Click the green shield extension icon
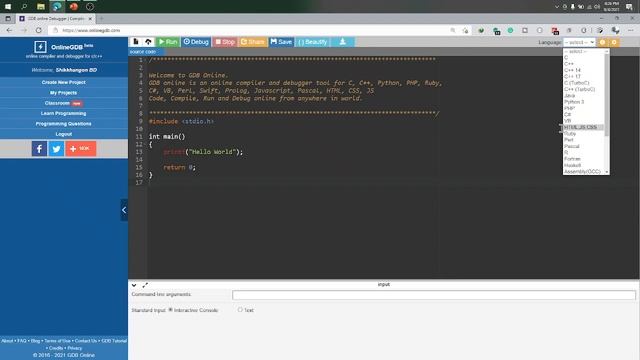 pyautogui.click(x=481, y=30)
